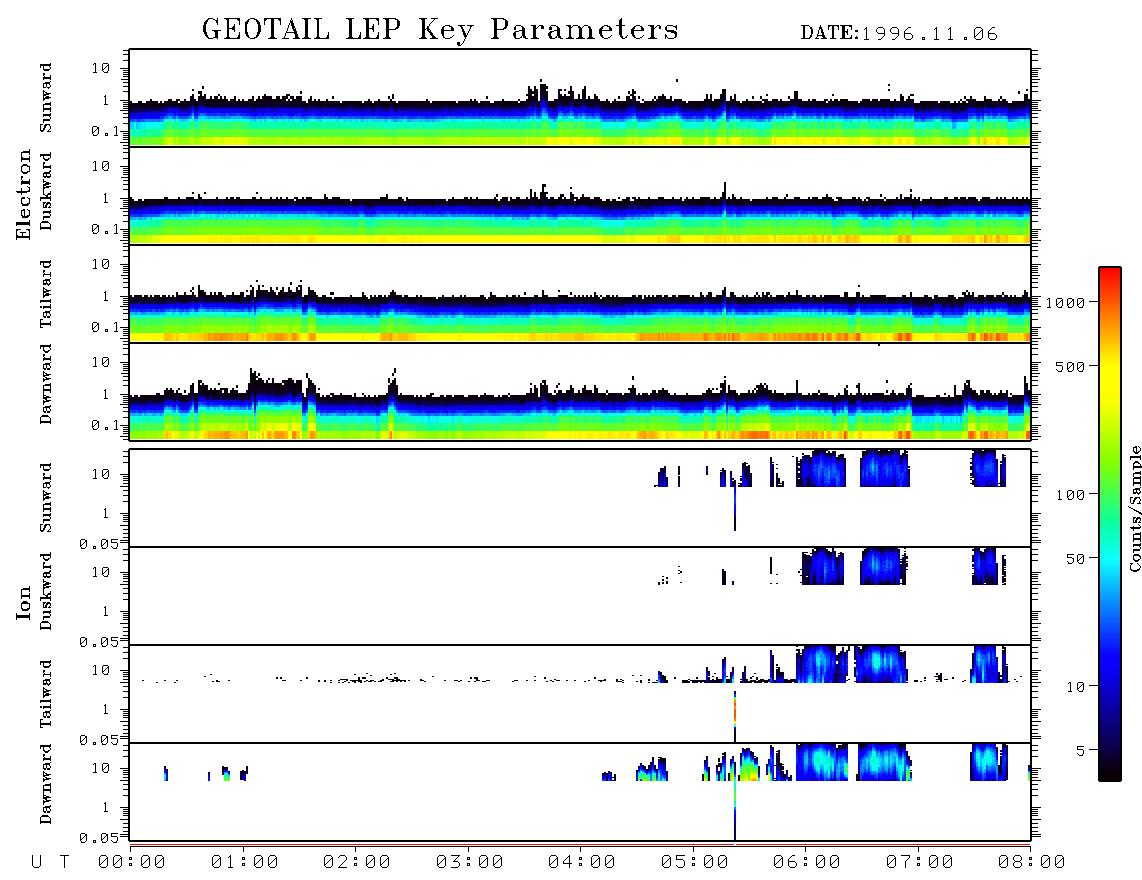Image resolution: width=1142 pixels, height=880 pixels.
Task: Select the 04:00 time tick label
Action: (582, 863)
